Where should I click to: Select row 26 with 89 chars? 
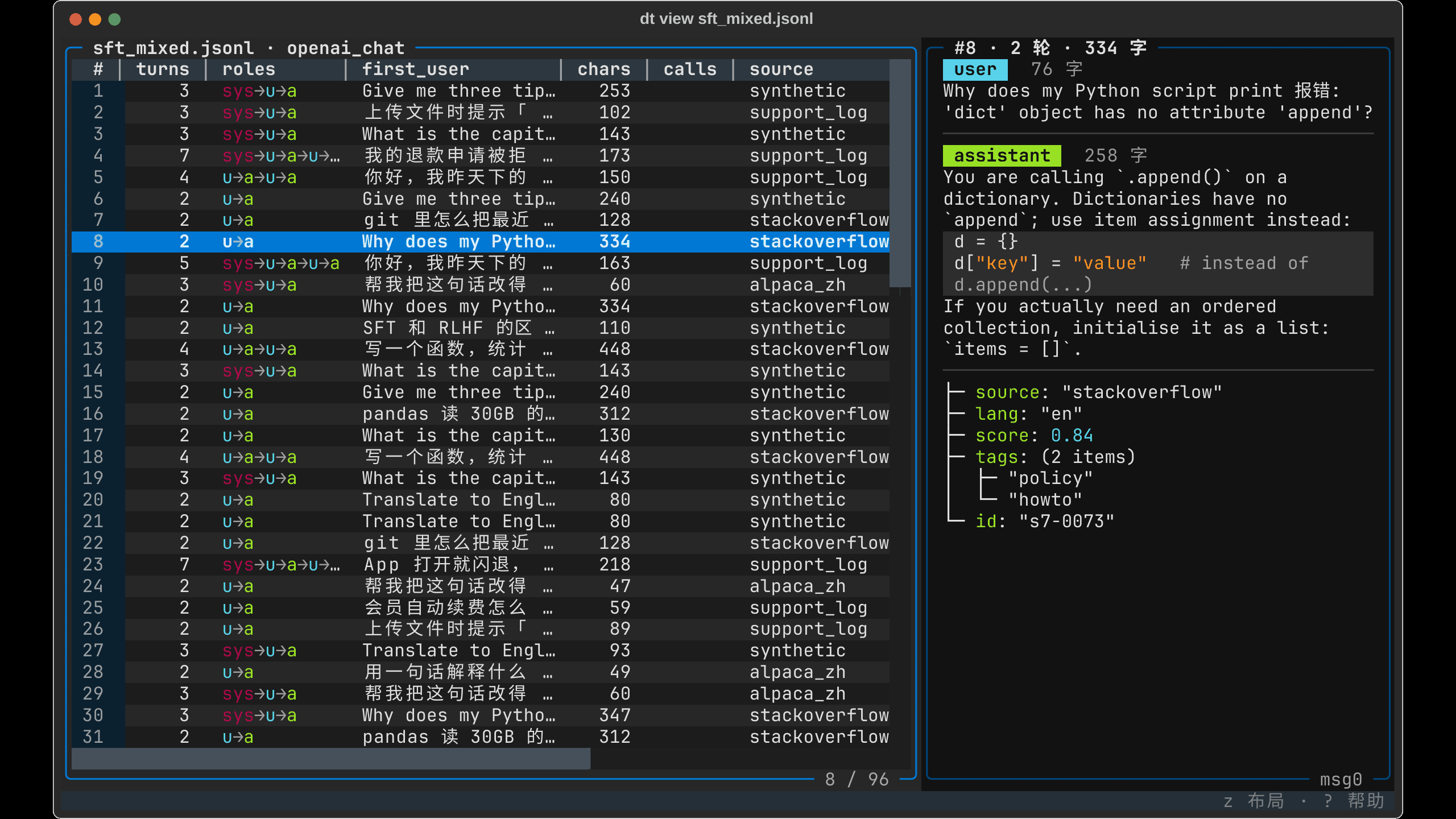coord(481,629)
